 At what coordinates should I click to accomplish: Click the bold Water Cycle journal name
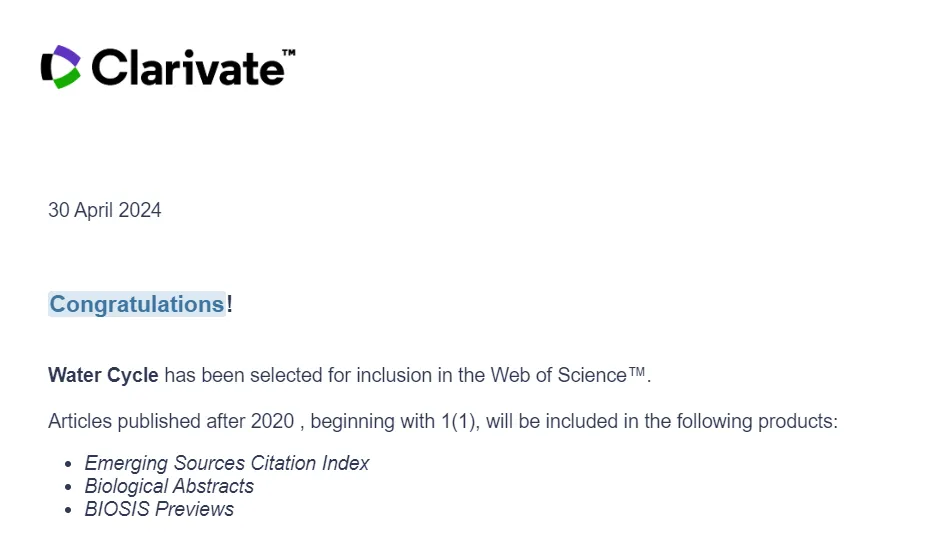(x=103, y=376)
